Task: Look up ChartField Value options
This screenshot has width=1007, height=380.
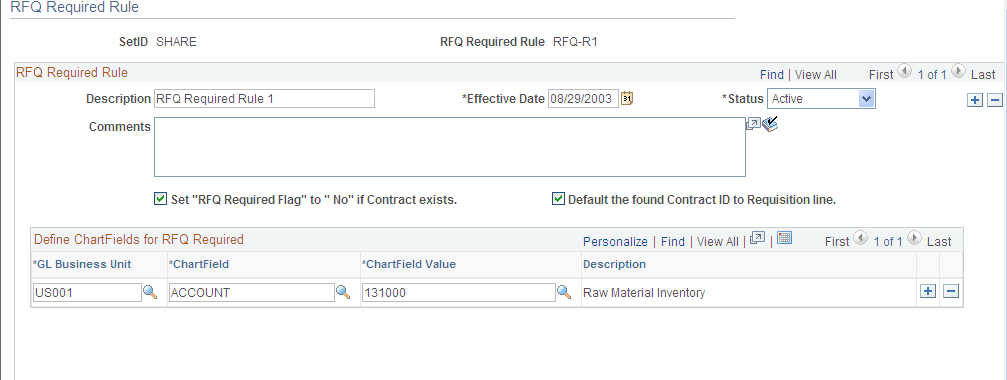Action: [564, 292]
